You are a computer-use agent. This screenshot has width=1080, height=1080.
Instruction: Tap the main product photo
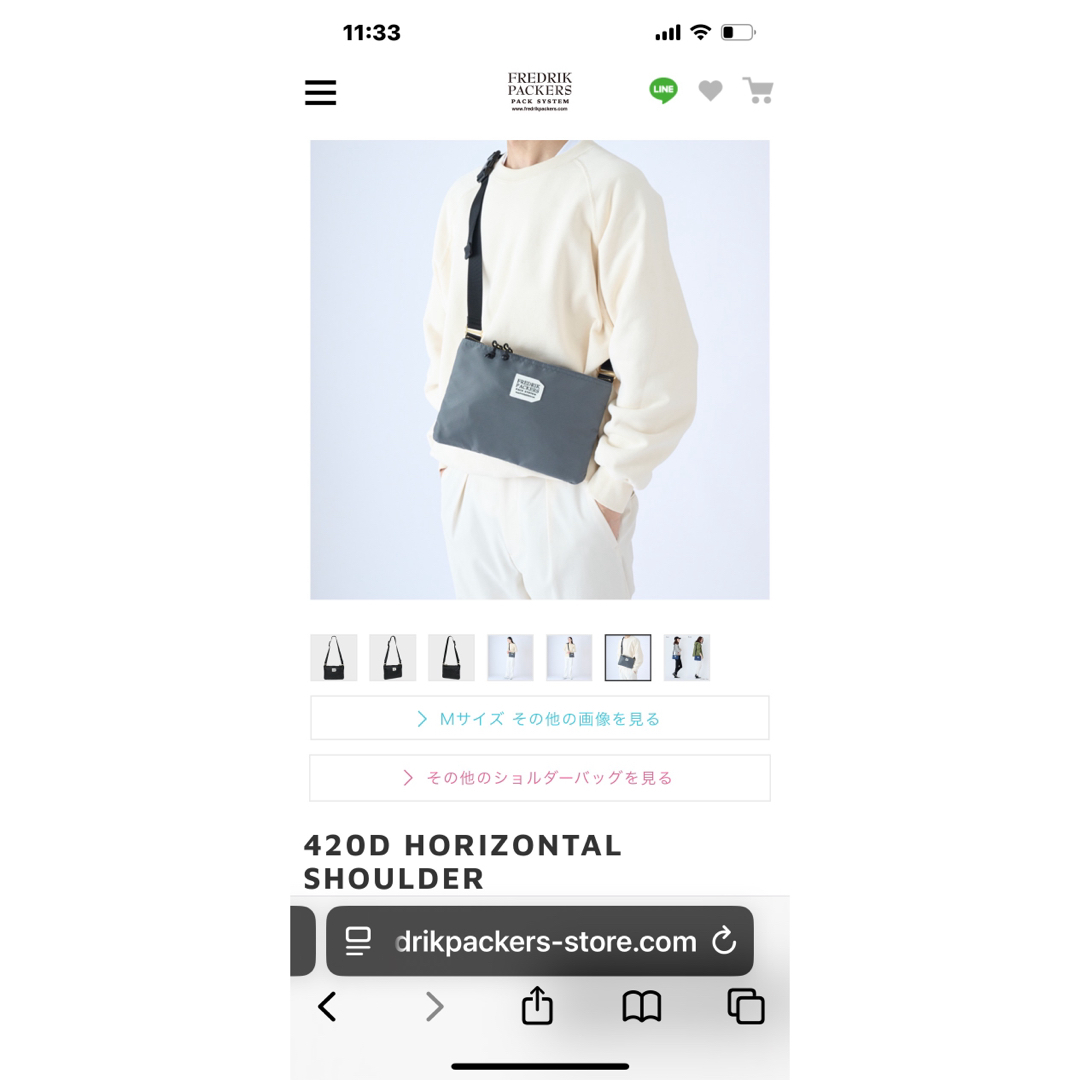(x=539, y=370)
